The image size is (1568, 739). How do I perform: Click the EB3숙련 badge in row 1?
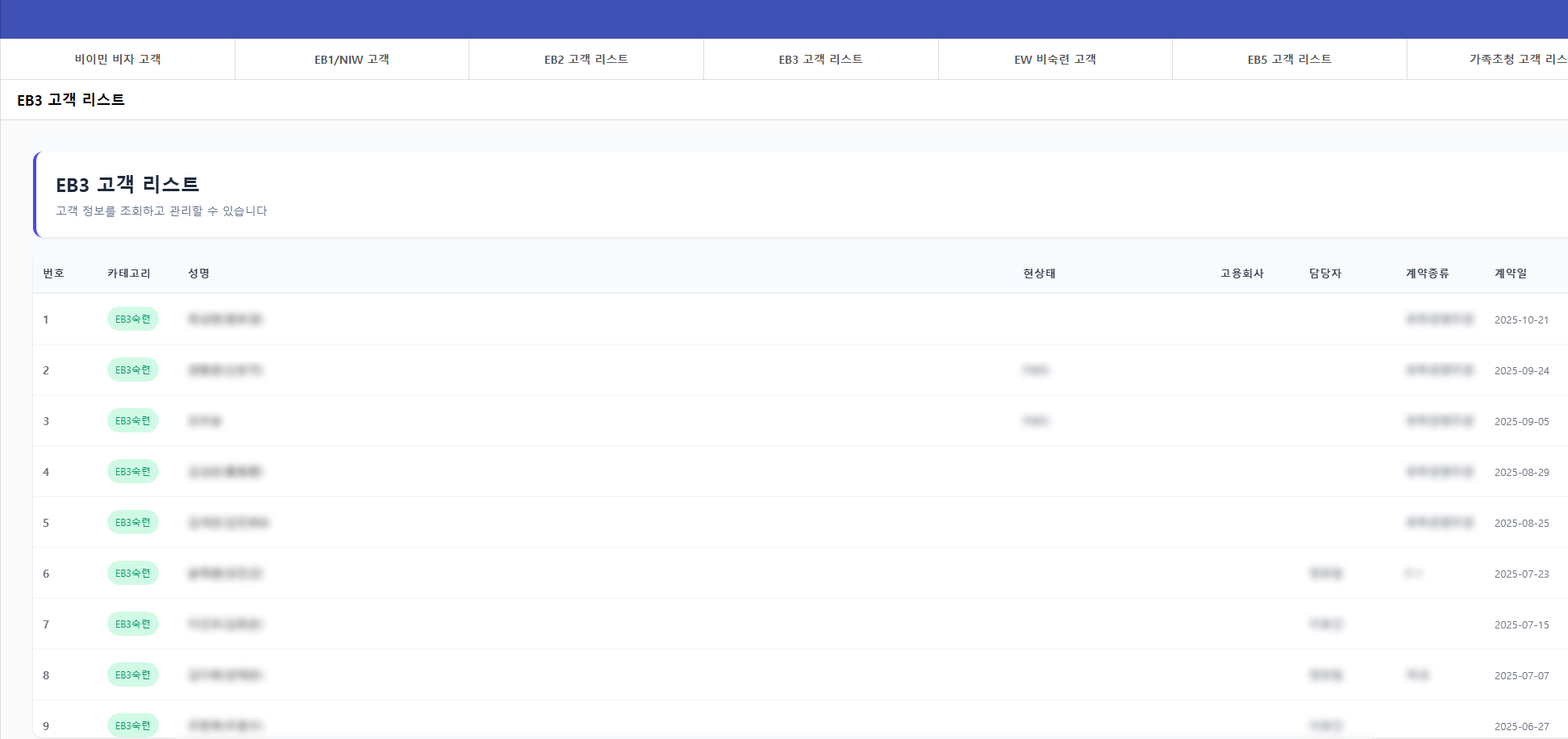click(133, 319)
